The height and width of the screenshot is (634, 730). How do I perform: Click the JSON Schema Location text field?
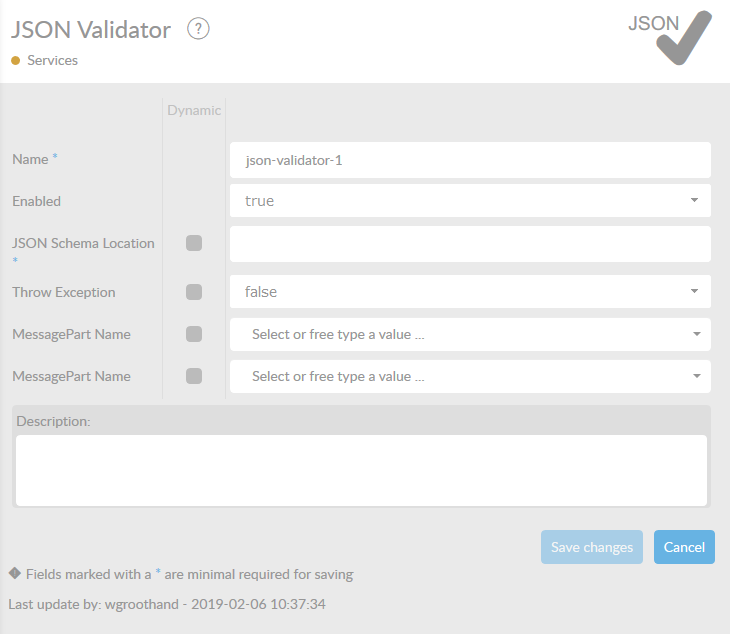click(x=470, y=243)
